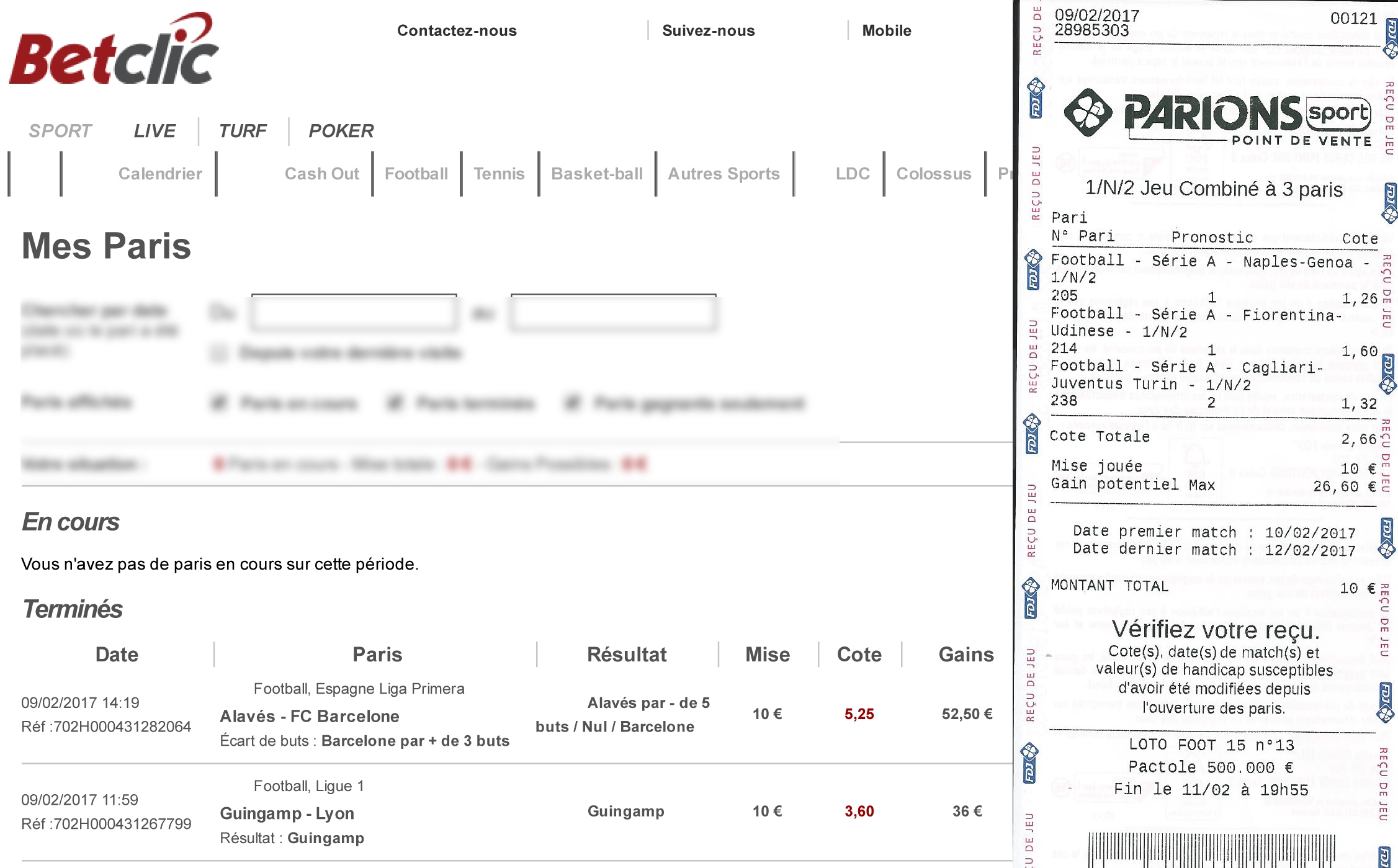Screen dimensions: 1398x868
Task: Click receipt number 28985303
Action: (1091, 30)
